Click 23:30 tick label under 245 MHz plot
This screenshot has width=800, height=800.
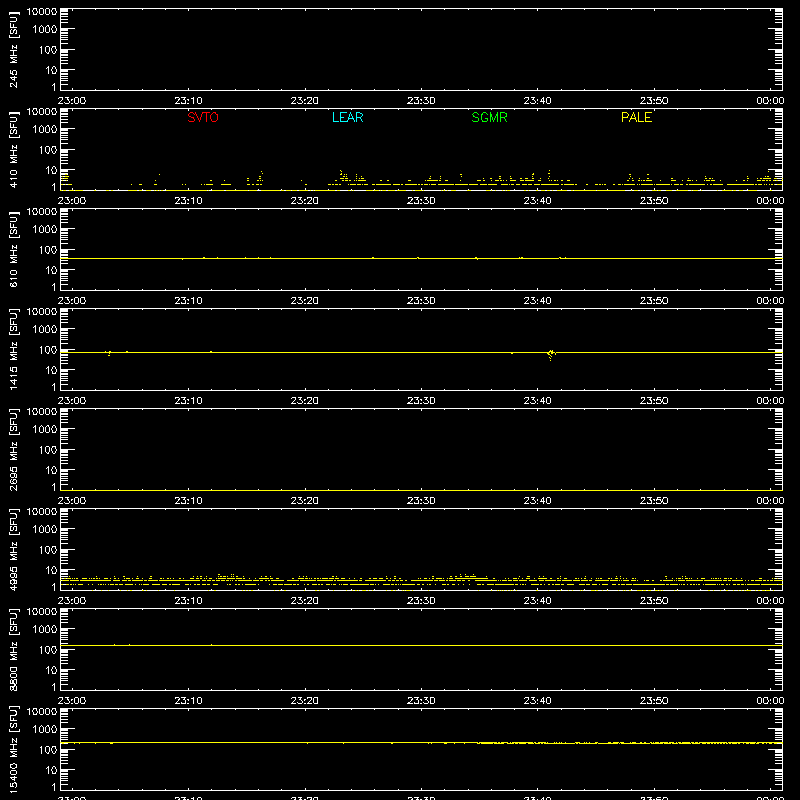pos(421,101)
